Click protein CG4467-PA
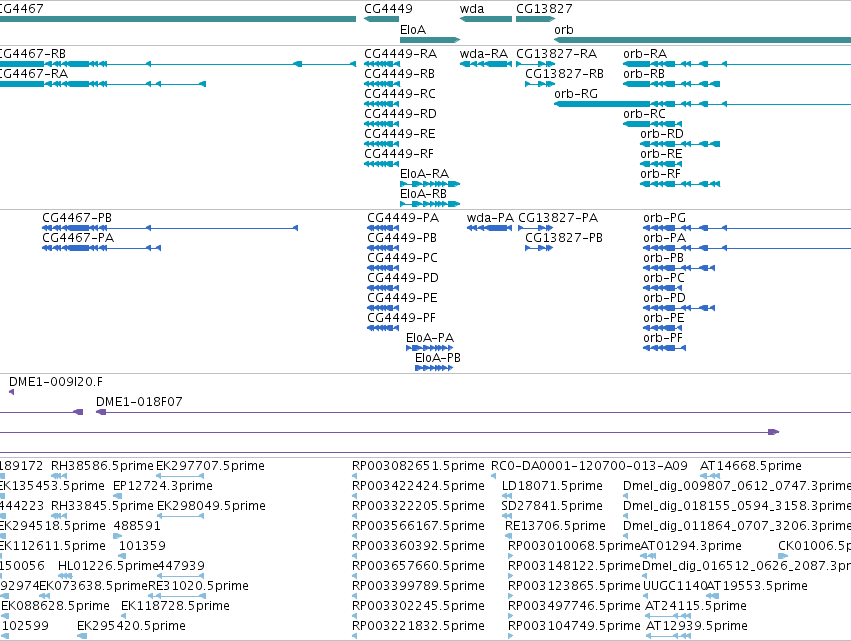 (101, 248)
